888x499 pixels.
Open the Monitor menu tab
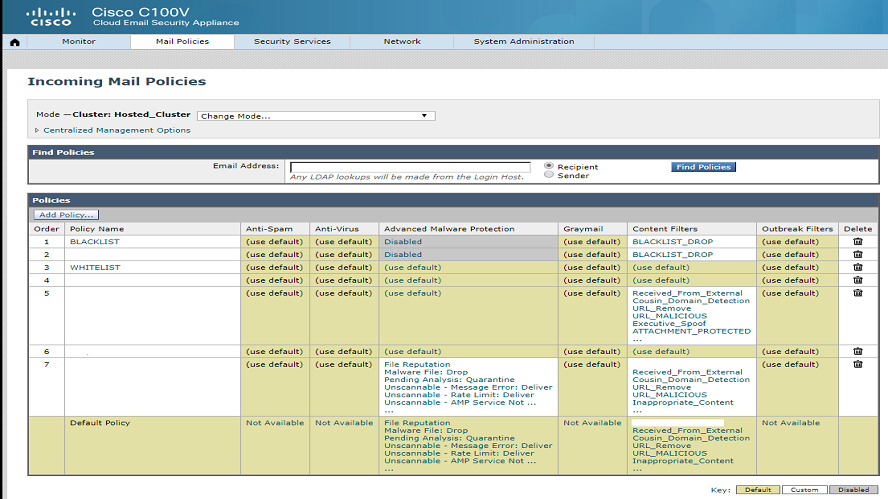(79, 42)
